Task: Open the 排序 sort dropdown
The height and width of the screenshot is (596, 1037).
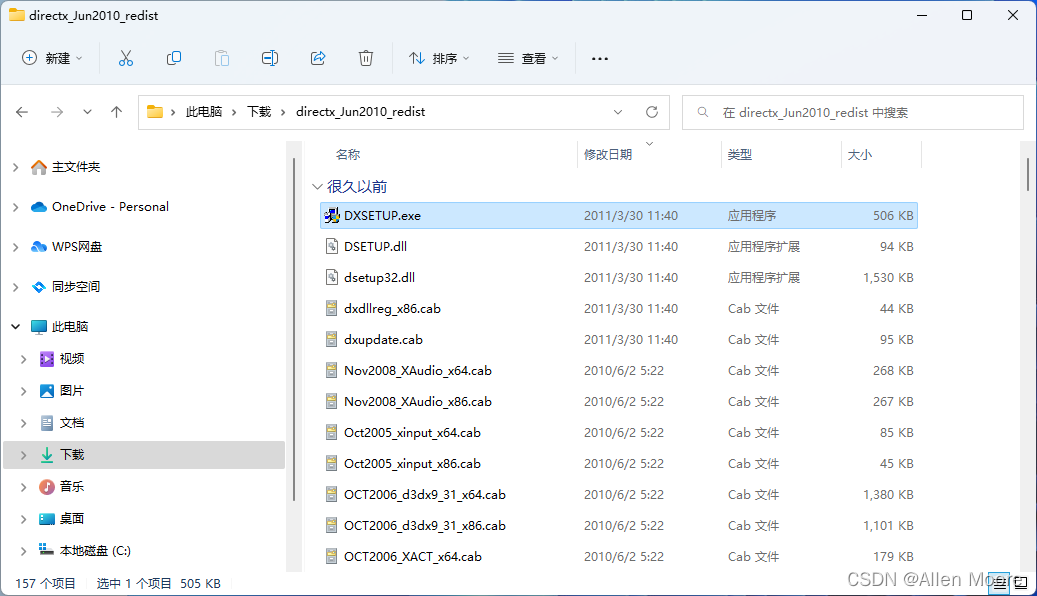Action: coord(439,58)
